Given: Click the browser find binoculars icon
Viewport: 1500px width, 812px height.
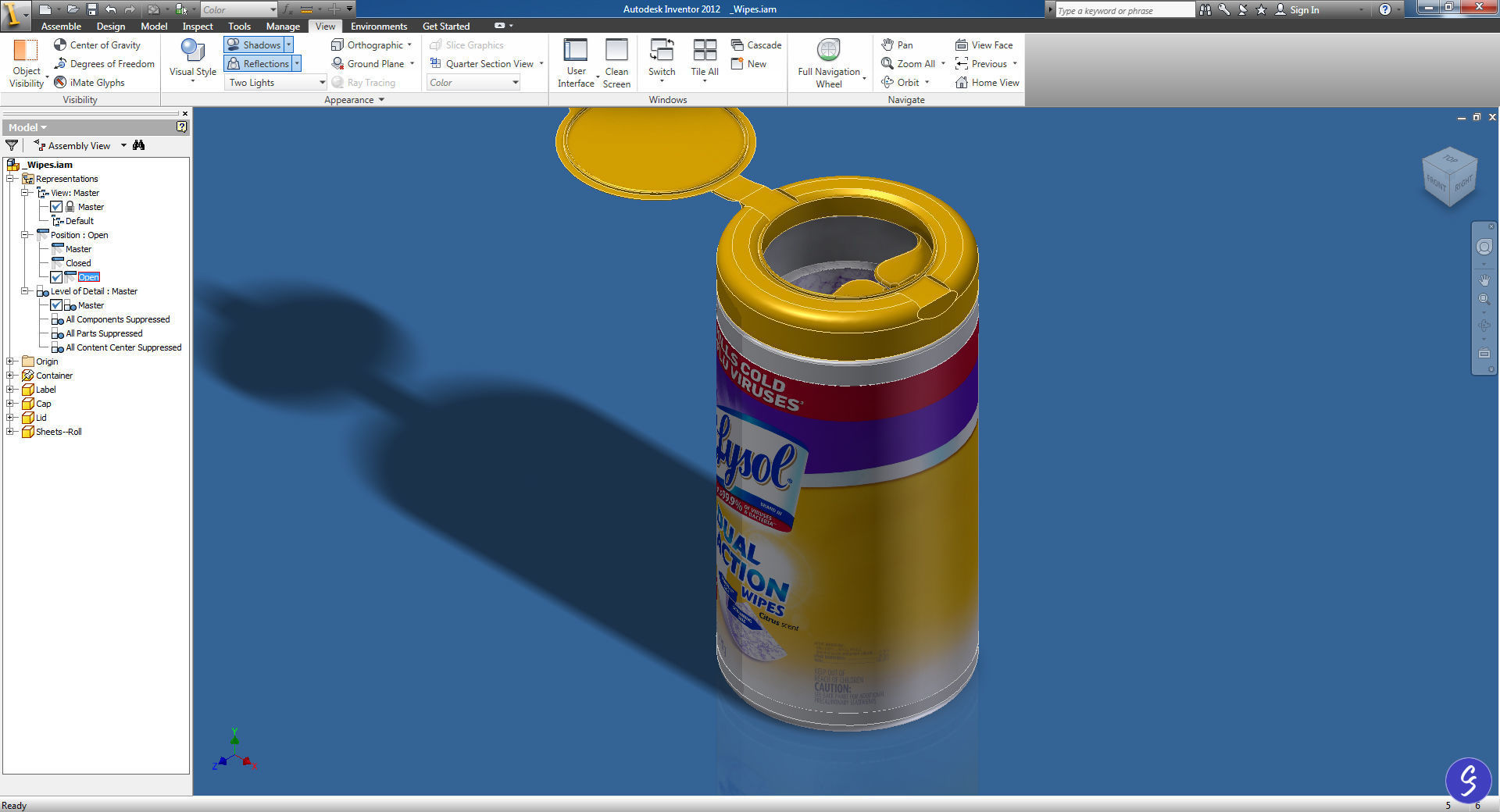Looking at the screenshot, I should (139, 145).
